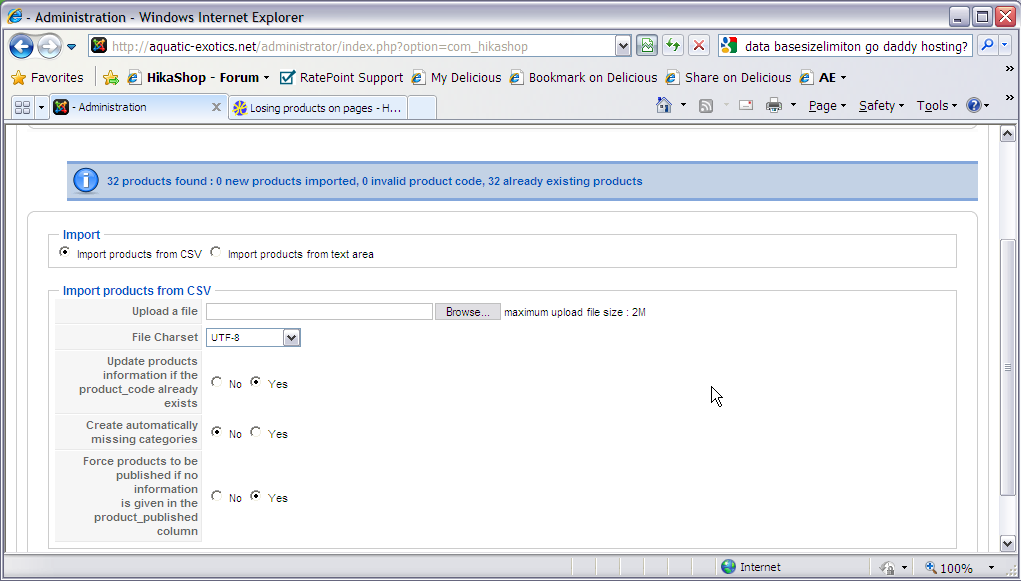
Task: Expand the tab list dropdown arrow
Action: pos(41,107)
